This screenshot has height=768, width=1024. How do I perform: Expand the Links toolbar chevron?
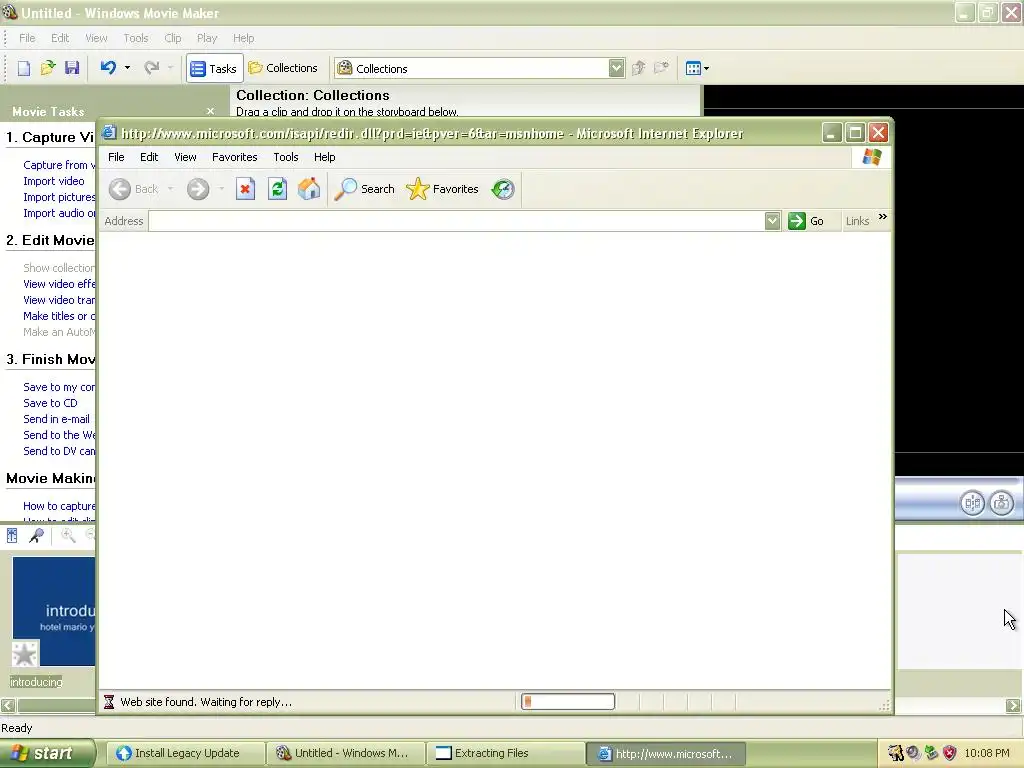pyautogui.click(x=883, y=217)
